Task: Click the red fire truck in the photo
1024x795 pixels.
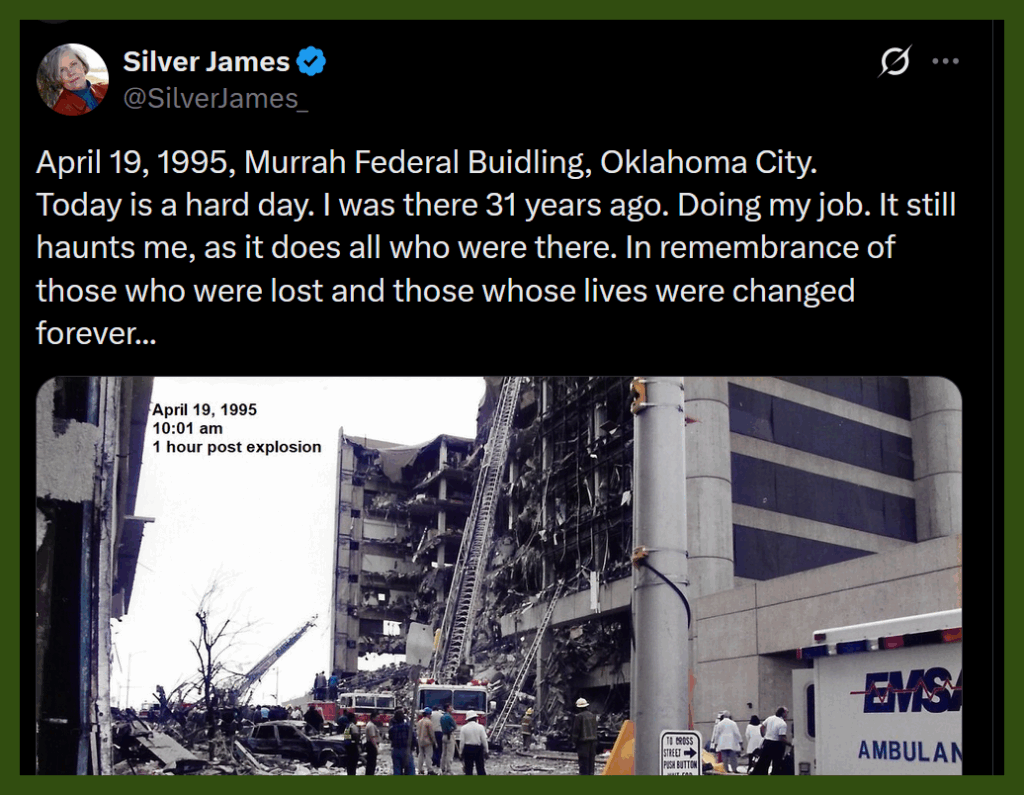Action: tap(453, 700)
